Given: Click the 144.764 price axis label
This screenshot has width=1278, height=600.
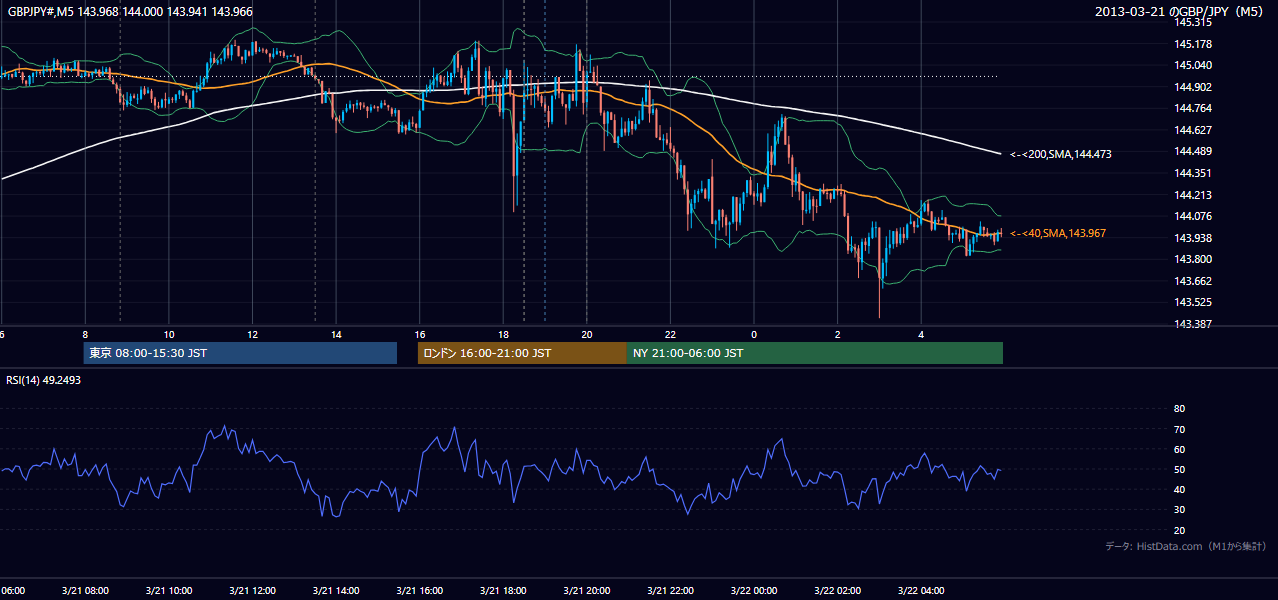Looking at the screenshot, I should tap(1192, 108).
